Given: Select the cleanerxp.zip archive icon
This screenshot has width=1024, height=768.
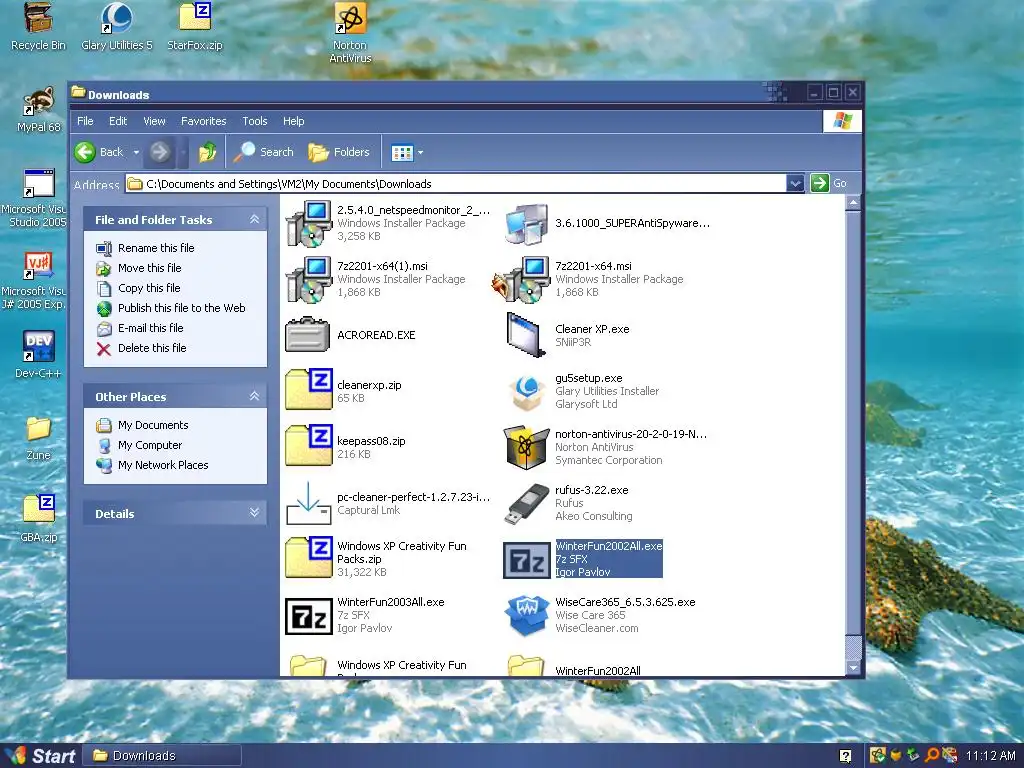Looking at the screenshot, I should (309, 390).
